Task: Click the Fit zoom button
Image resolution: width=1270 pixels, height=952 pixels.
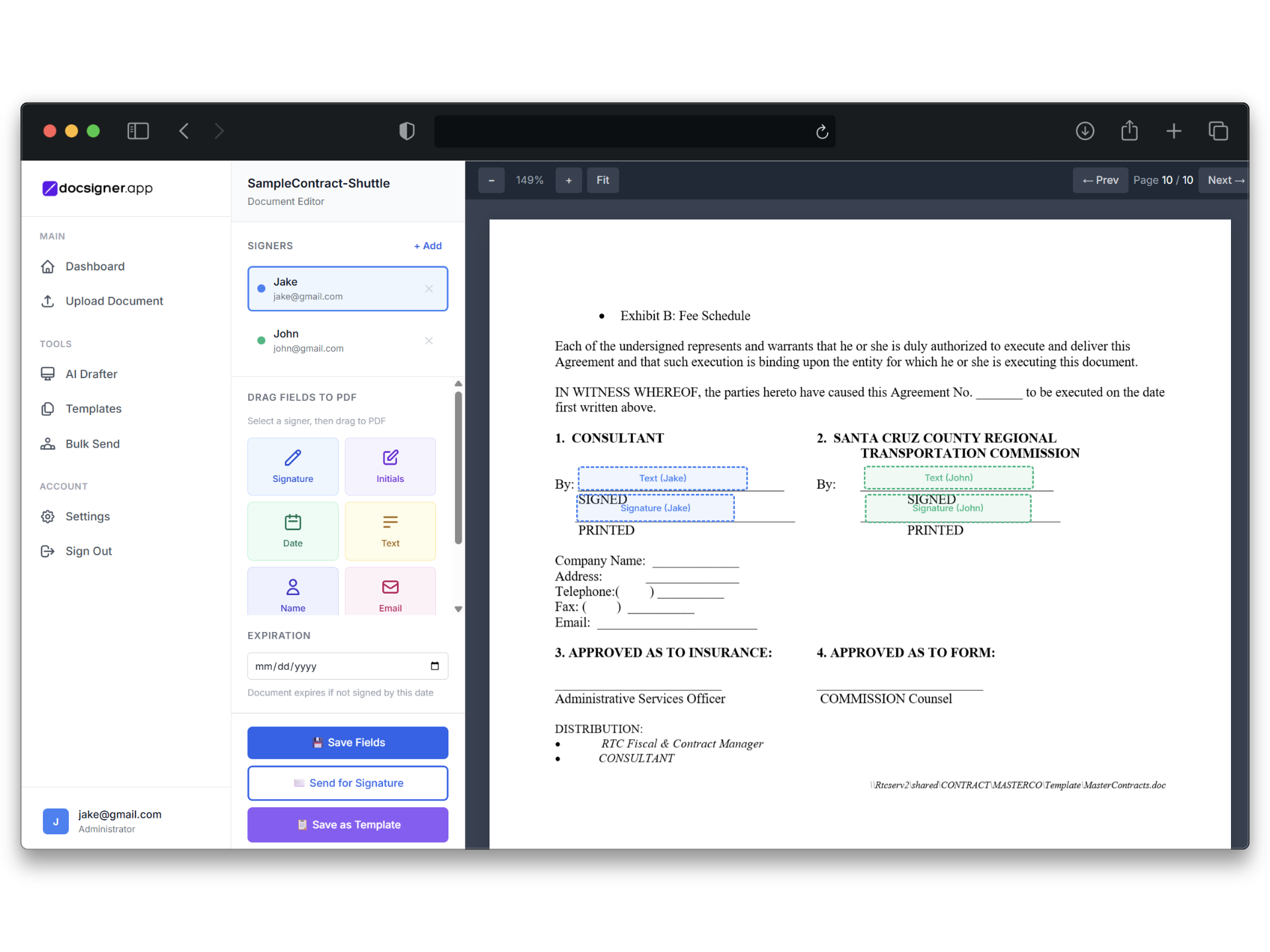Action: pos(603,180)
